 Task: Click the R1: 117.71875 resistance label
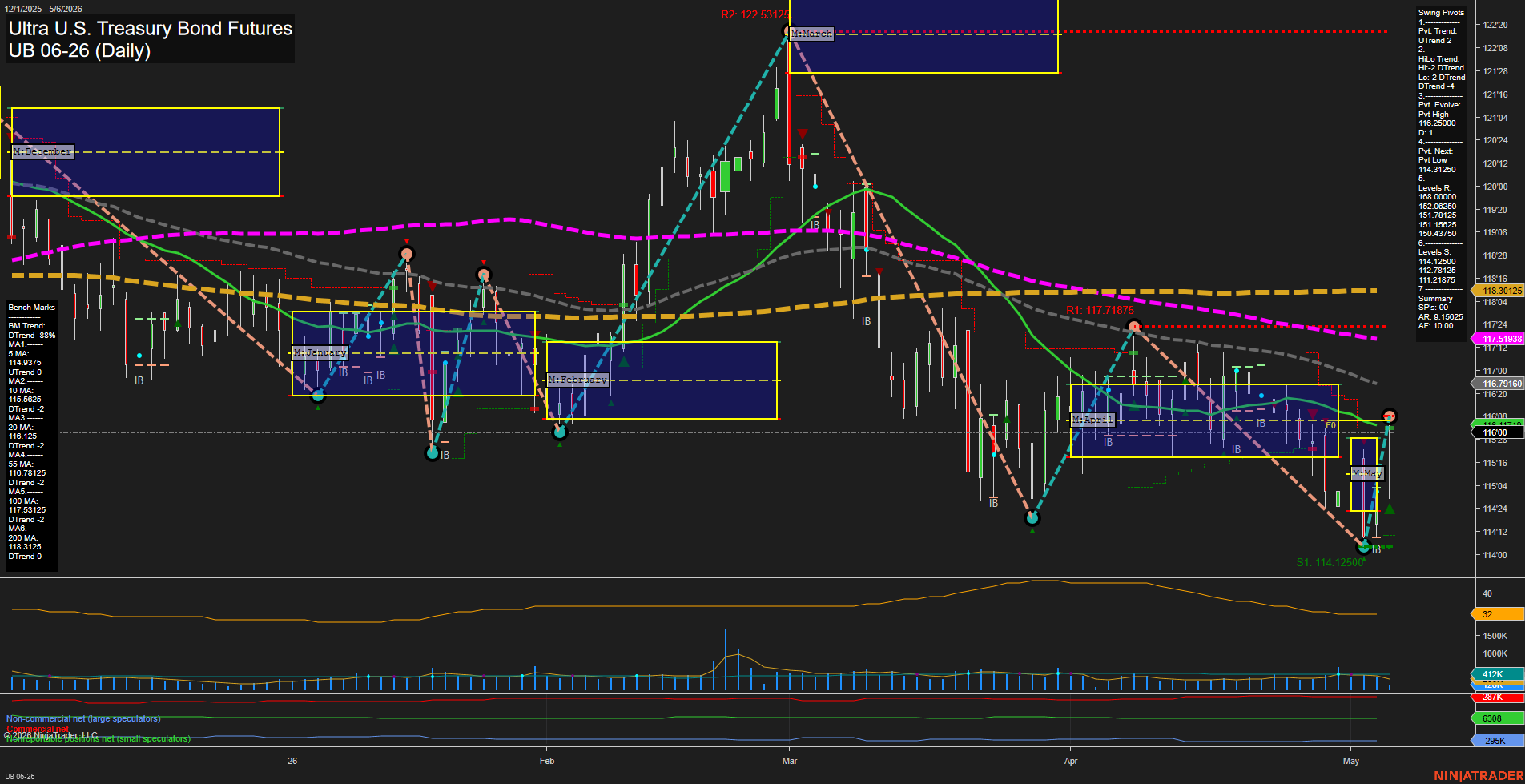pos(1100,310)
